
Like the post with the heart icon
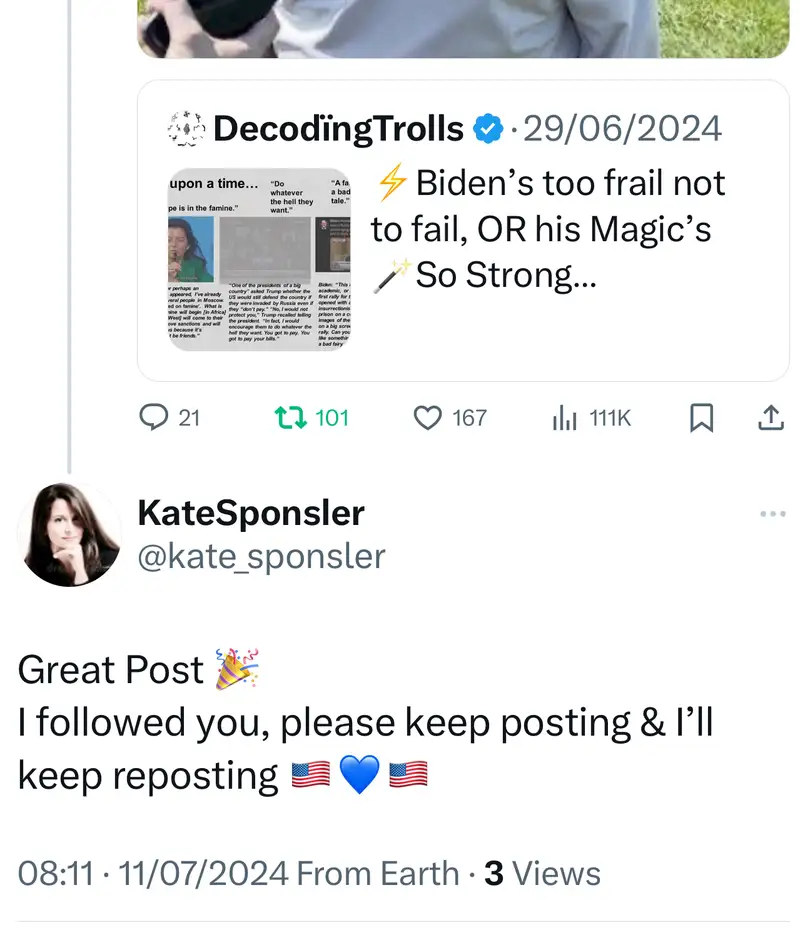point(427,418)
